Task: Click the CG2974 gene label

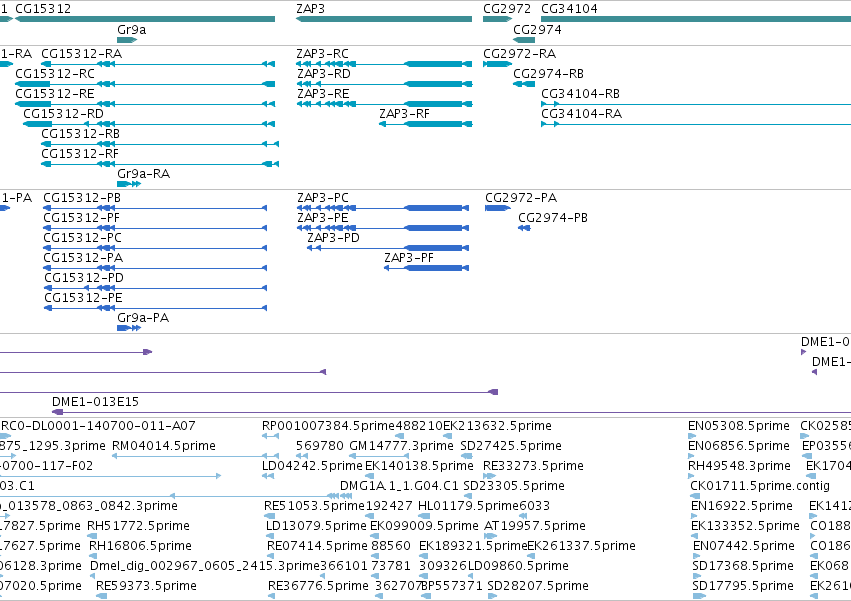Action: (537, 30)
